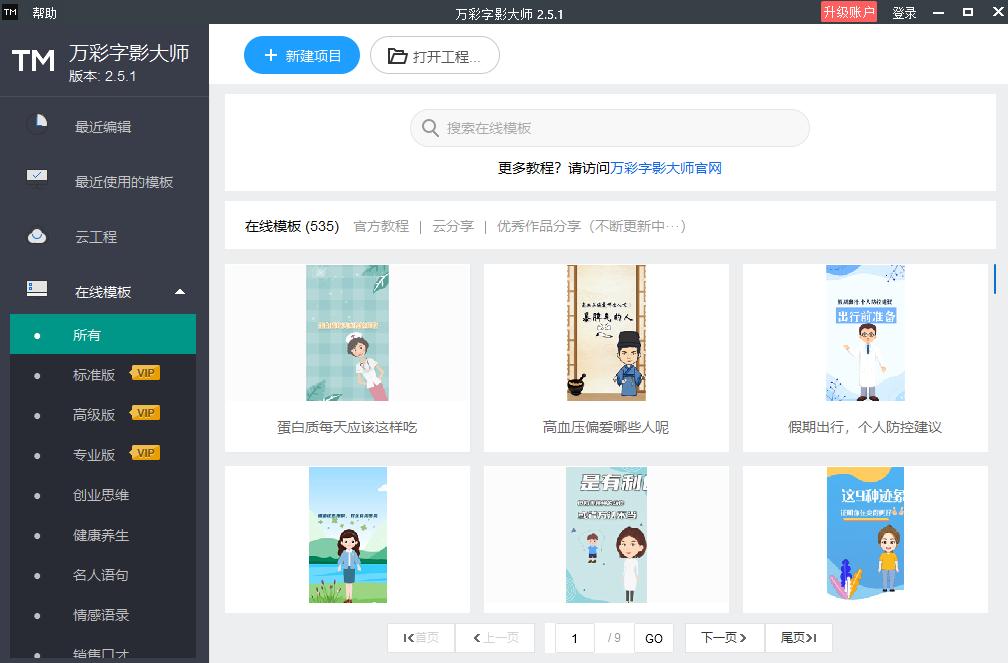Screen dimensions: 1008x663
Task: Click the TM logo in the sidebar header
Action: [x=33, y=61]
